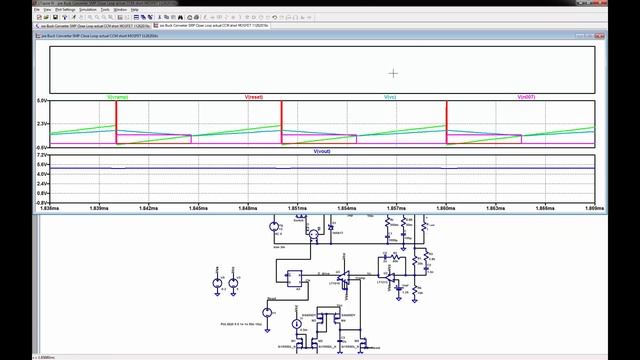This screenshot has height=360, width=640.
Task: Open the Help menu
Action: click(134, 9)
